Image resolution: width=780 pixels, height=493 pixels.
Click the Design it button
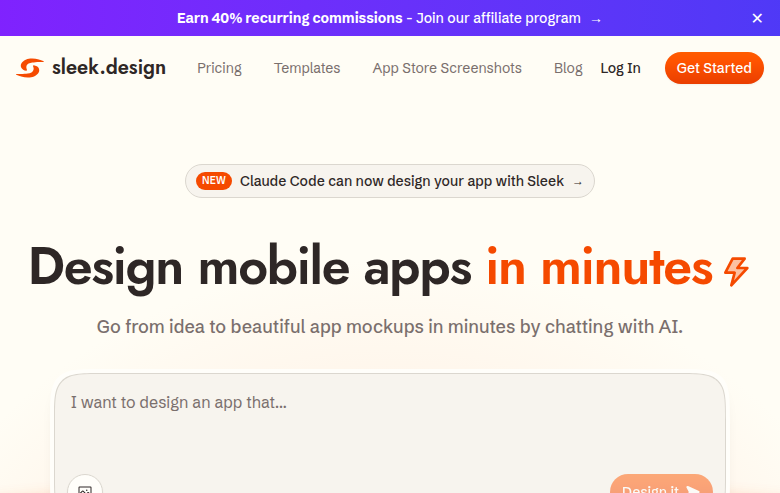661,485
